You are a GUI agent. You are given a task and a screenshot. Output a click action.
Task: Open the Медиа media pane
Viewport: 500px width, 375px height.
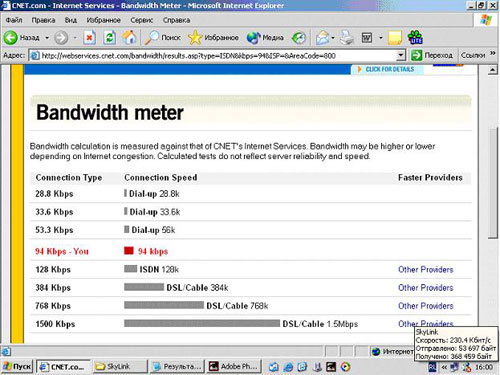[265, 38]
